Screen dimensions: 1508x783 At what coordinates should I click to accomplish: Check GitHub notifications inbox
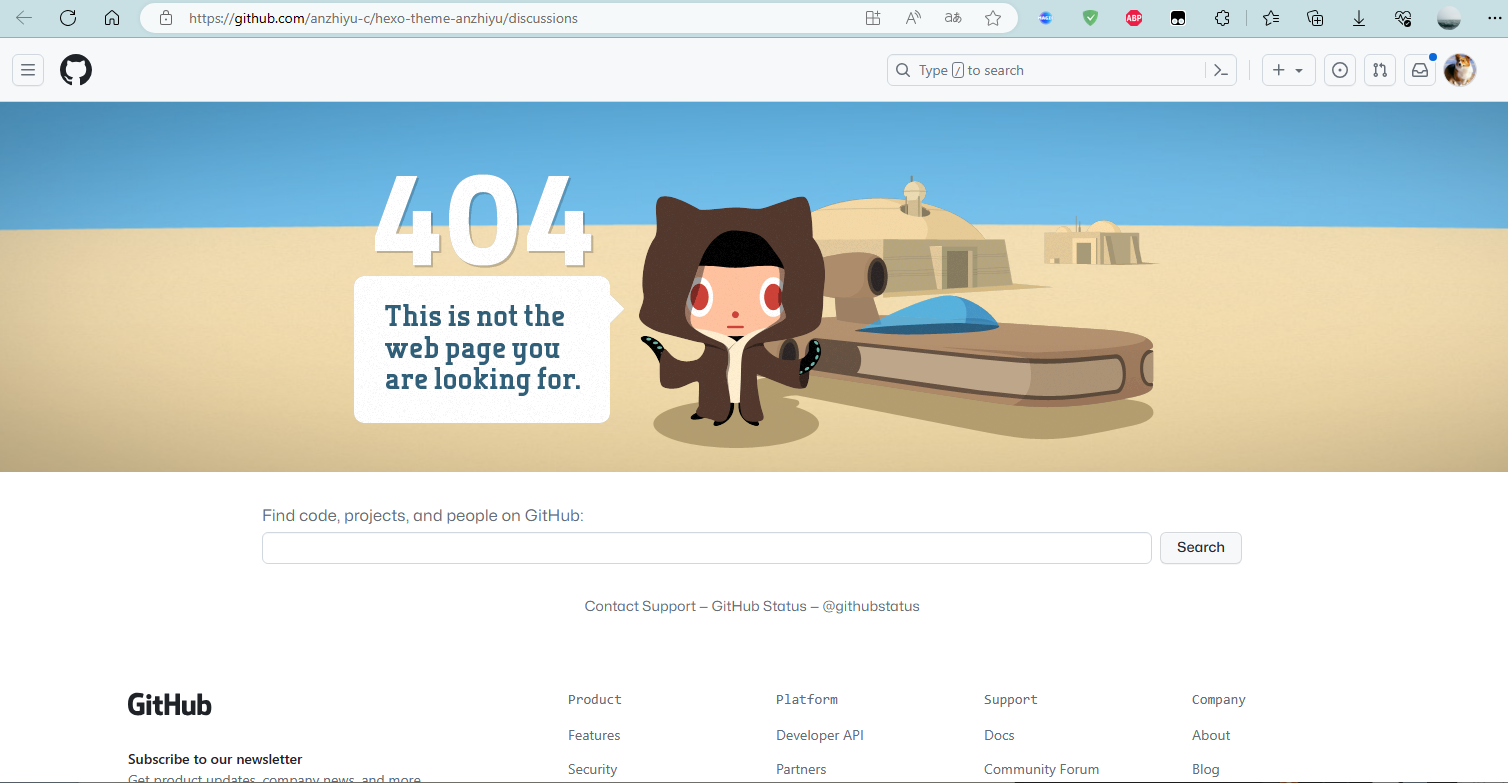point(1419,70)
